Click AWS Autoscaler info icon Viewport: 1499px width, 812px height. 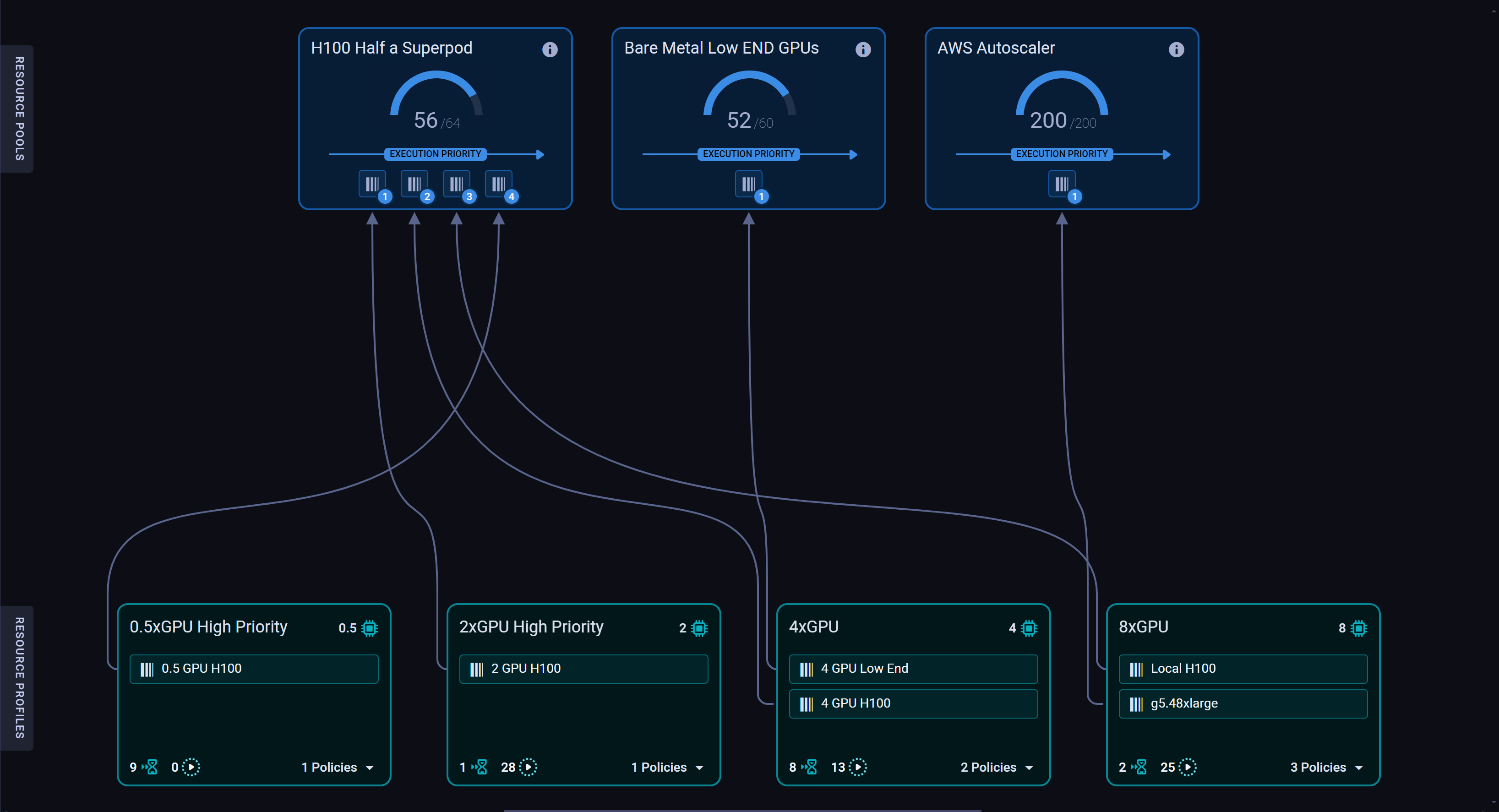tap(1176, 49)
